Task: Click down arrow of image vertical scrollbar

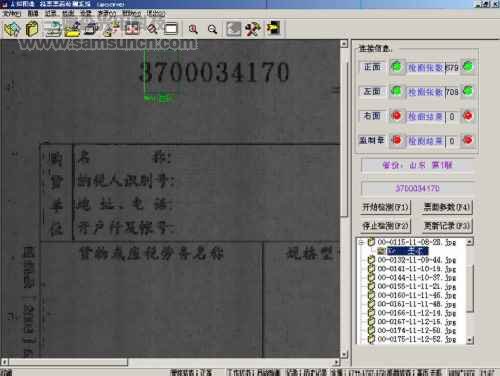Action: 344,354
